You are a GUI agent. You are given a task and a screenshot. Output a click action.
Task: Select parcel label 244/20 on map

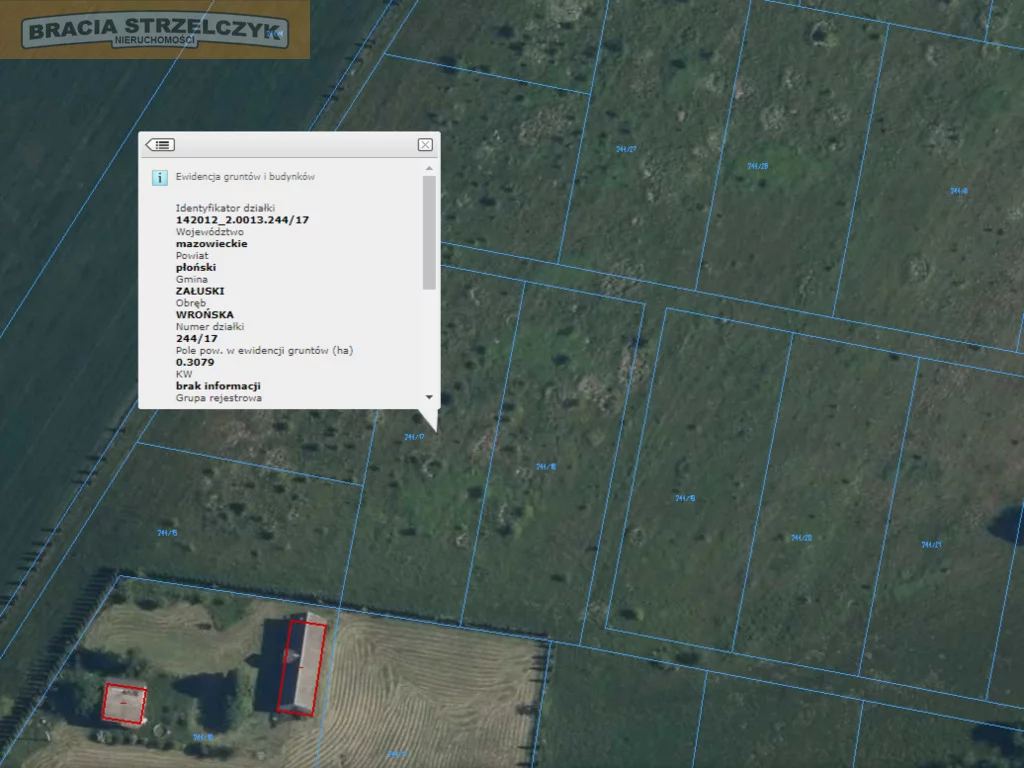click(x=801, y=538)
